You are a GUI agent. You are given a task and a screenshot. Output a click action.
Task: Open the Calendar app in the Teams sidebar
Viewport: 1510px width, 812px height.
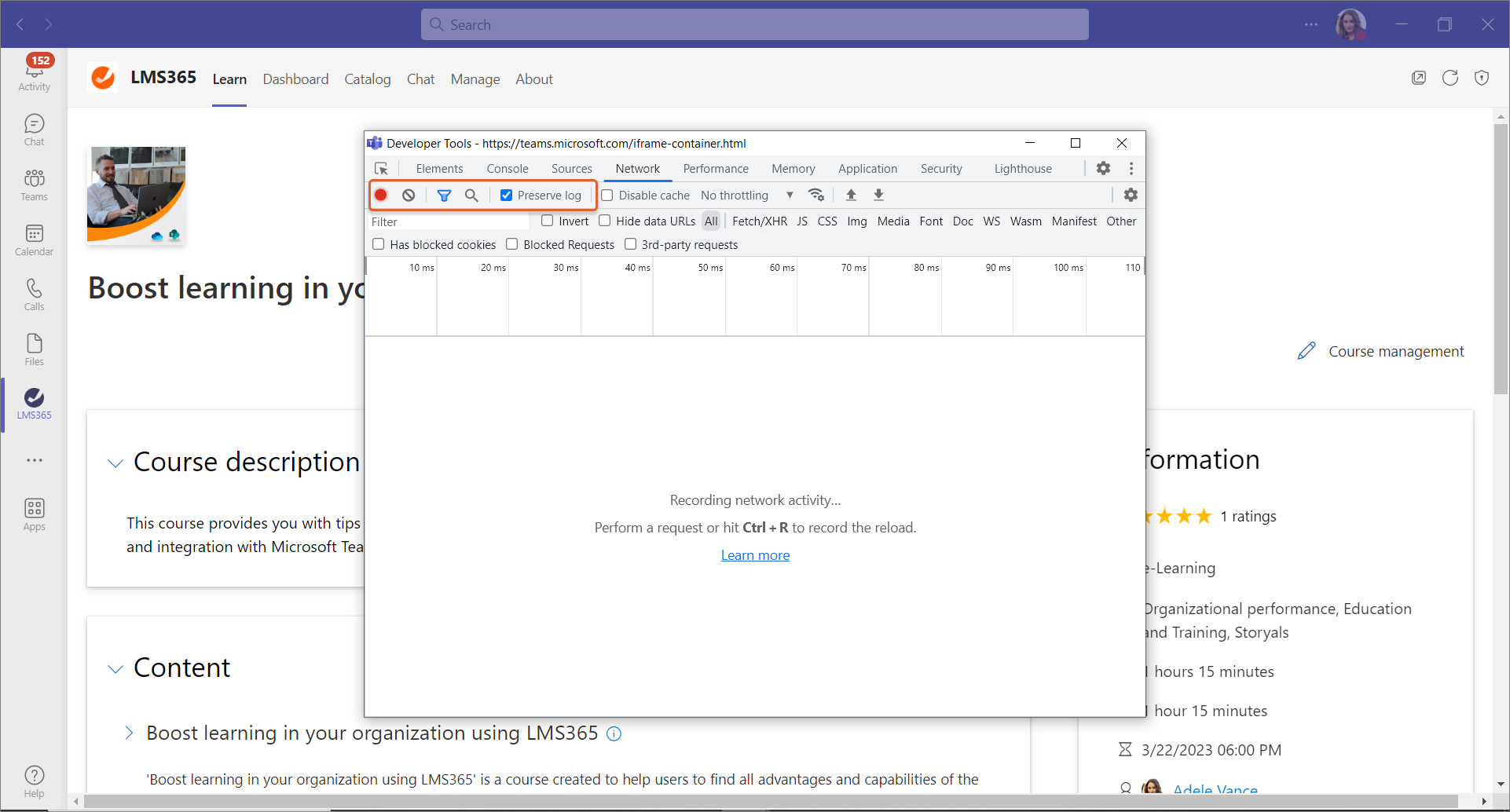pos(34,240)
